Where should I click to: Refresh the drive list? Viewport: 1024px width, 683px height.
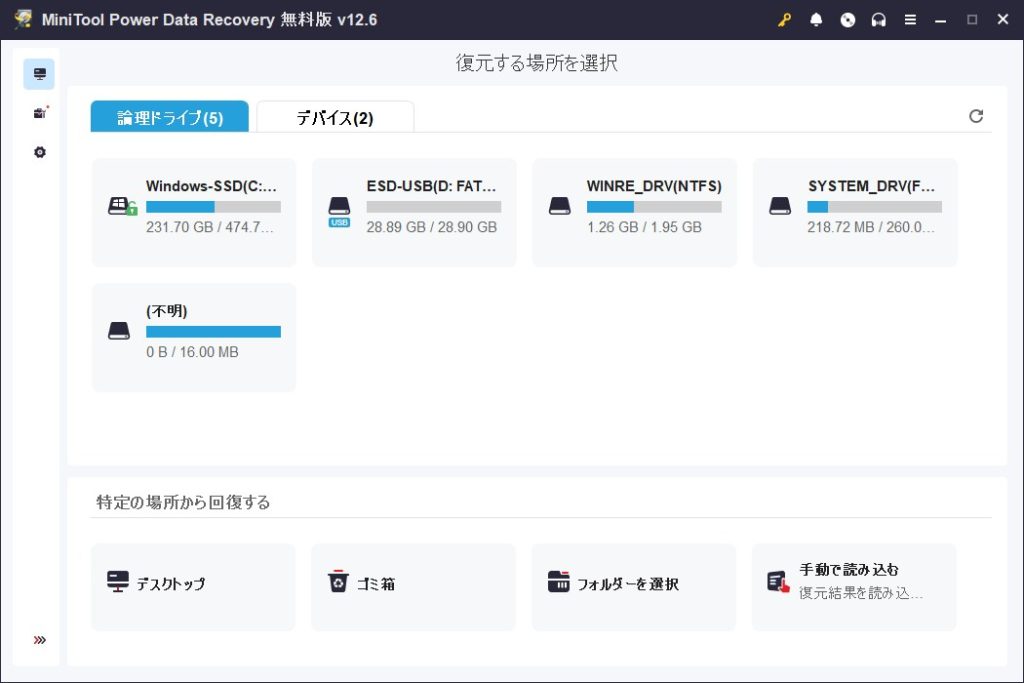pos(976,116)
